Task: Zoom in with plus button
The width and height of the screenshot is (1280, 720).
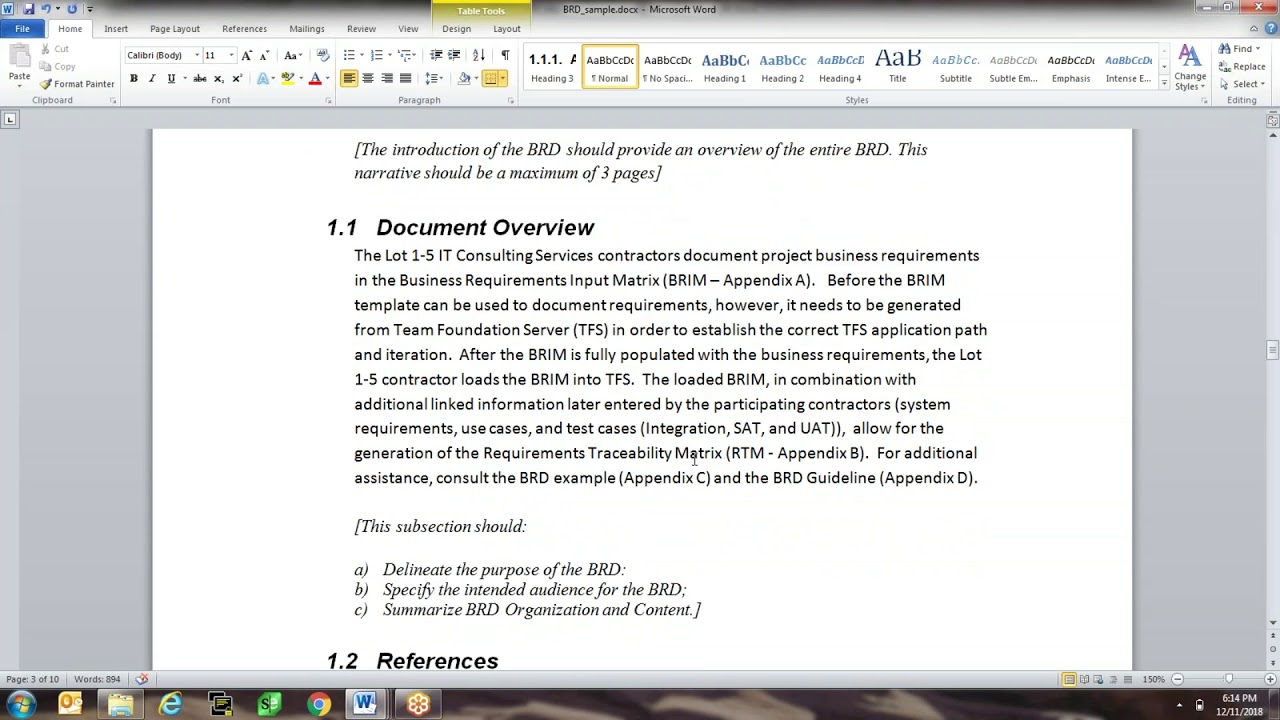Action: click(x=1271, y=680)
